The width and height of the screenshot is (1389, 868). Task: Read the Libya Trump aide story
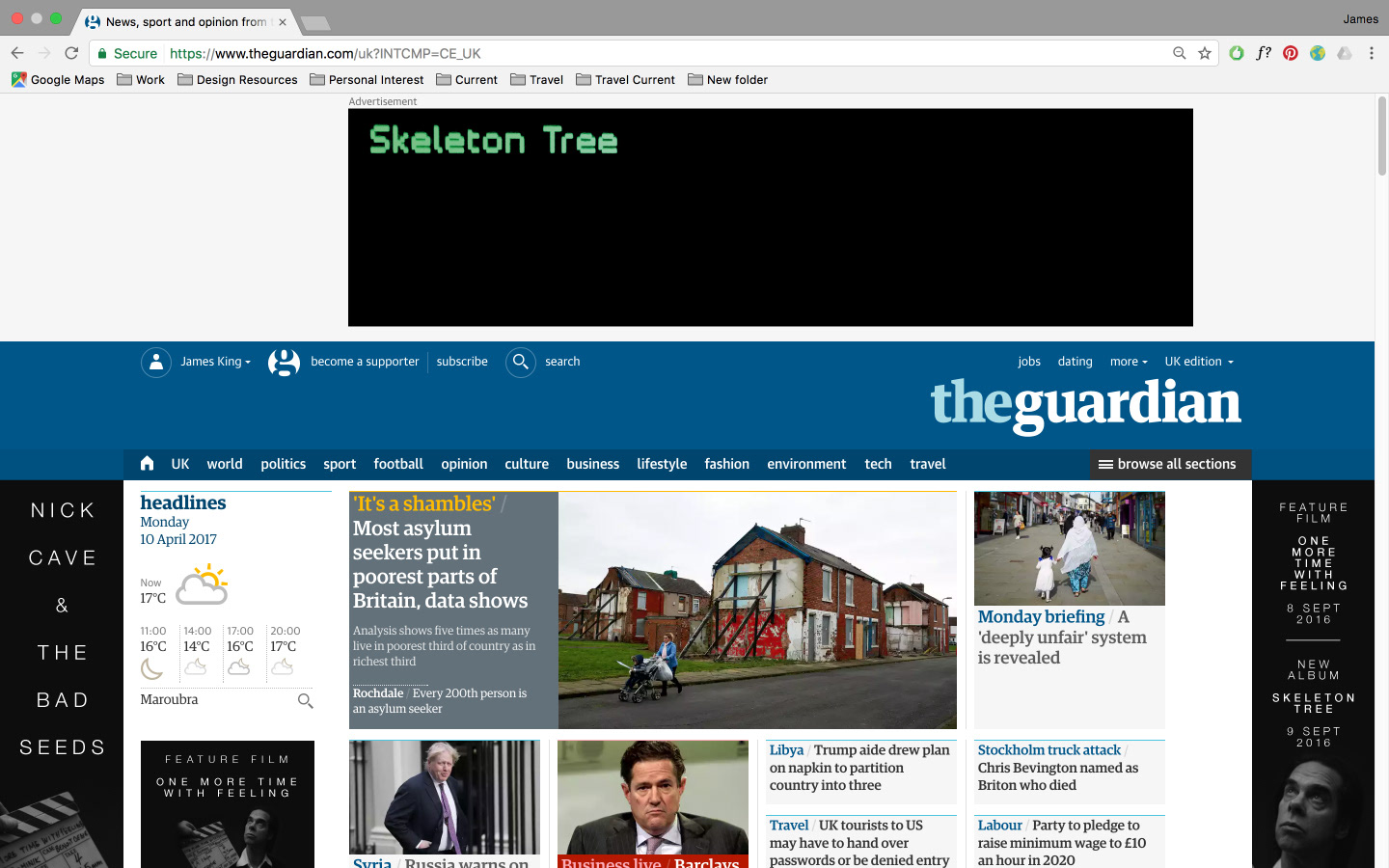coord(859,768)
